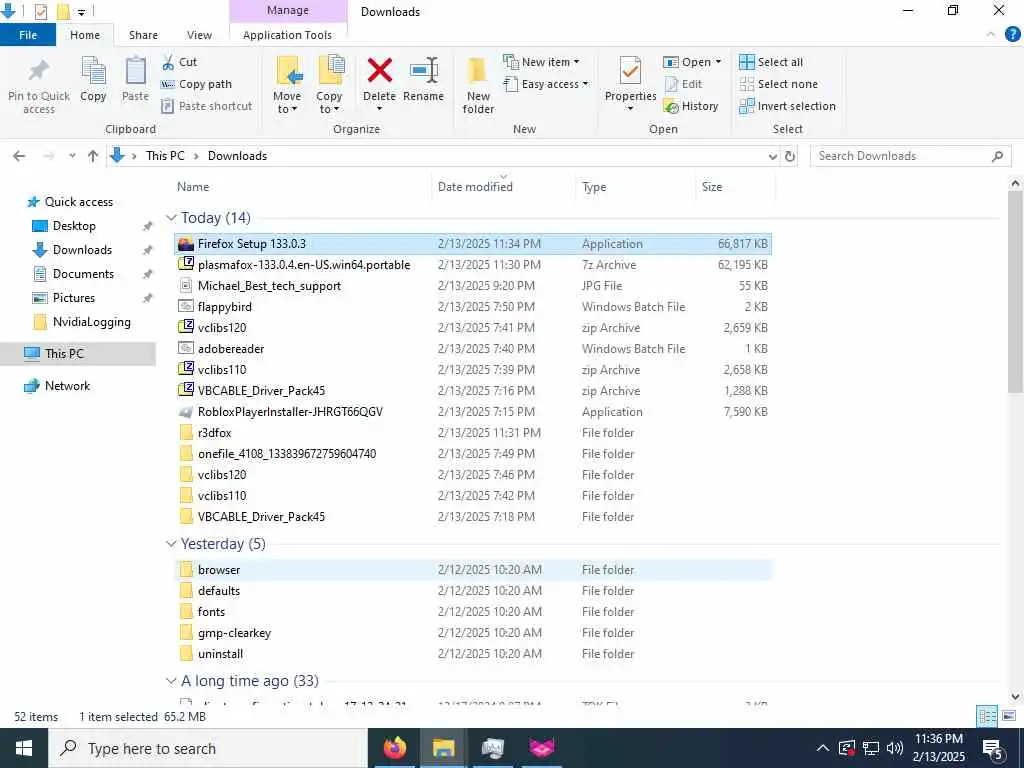
Task: Click the red Delete icon
Action: pyautogui.click(x=379, y=71)
